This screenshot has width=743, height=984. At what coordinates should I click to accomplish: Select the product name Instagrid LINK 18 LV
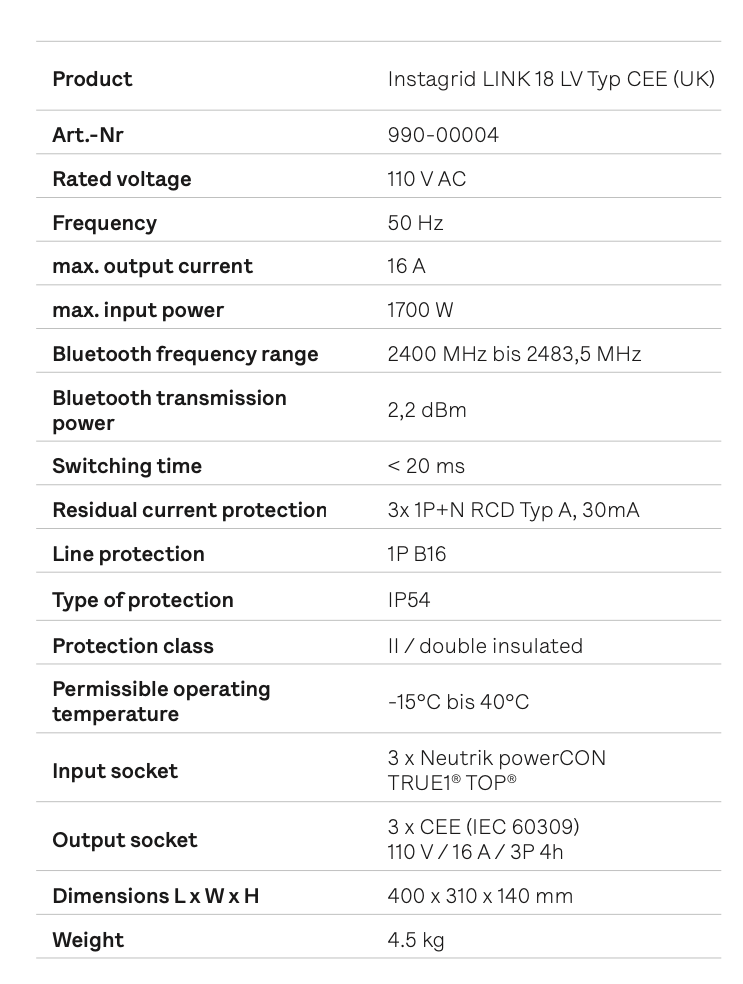550,79
